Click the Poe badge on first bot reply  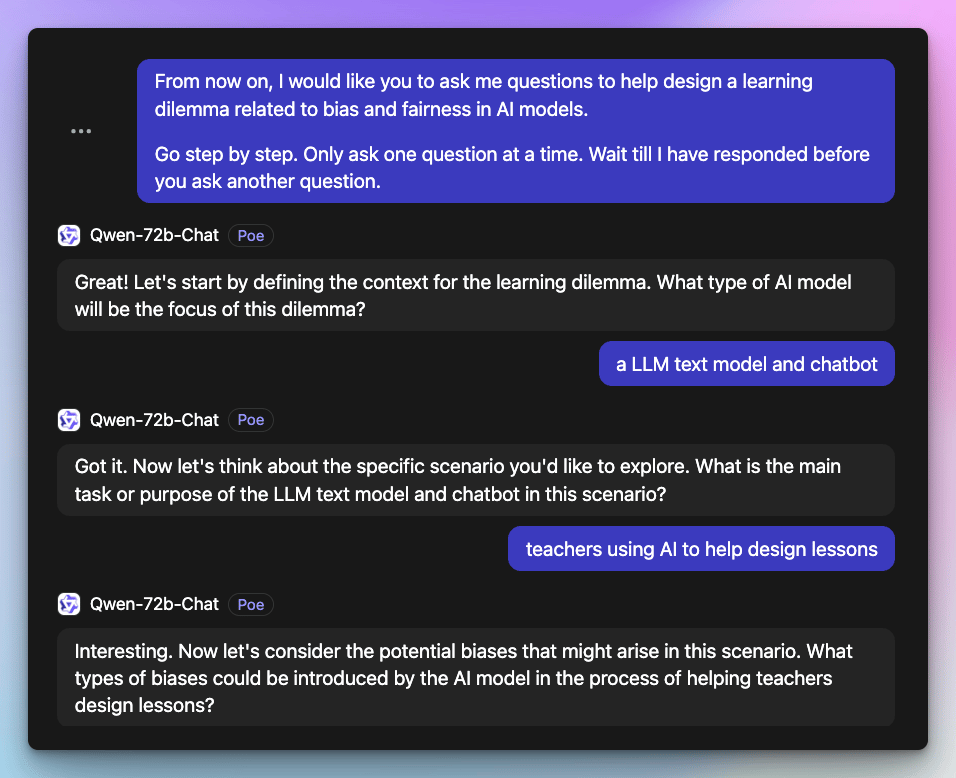click(x=251, y=236)
